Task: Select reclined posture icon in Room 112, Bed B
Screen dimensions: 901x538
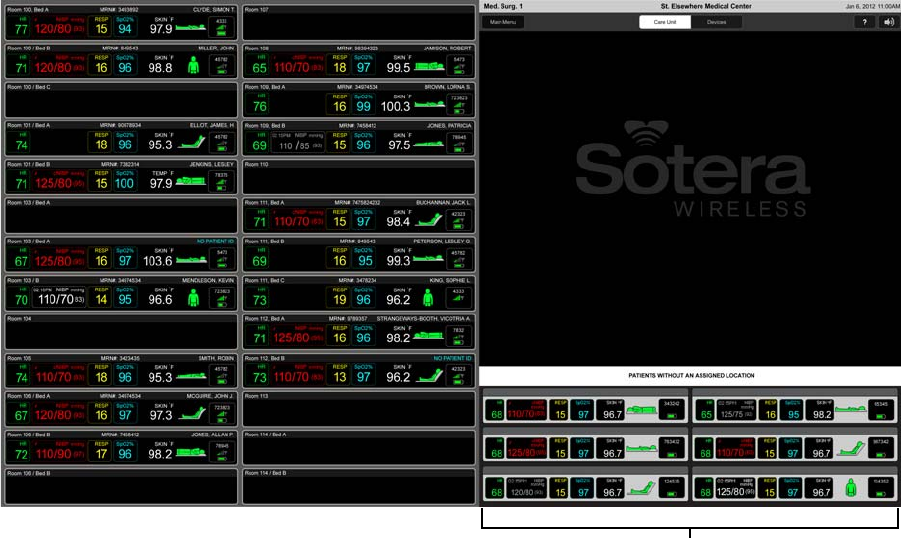Action: click(x=429, y=375)
